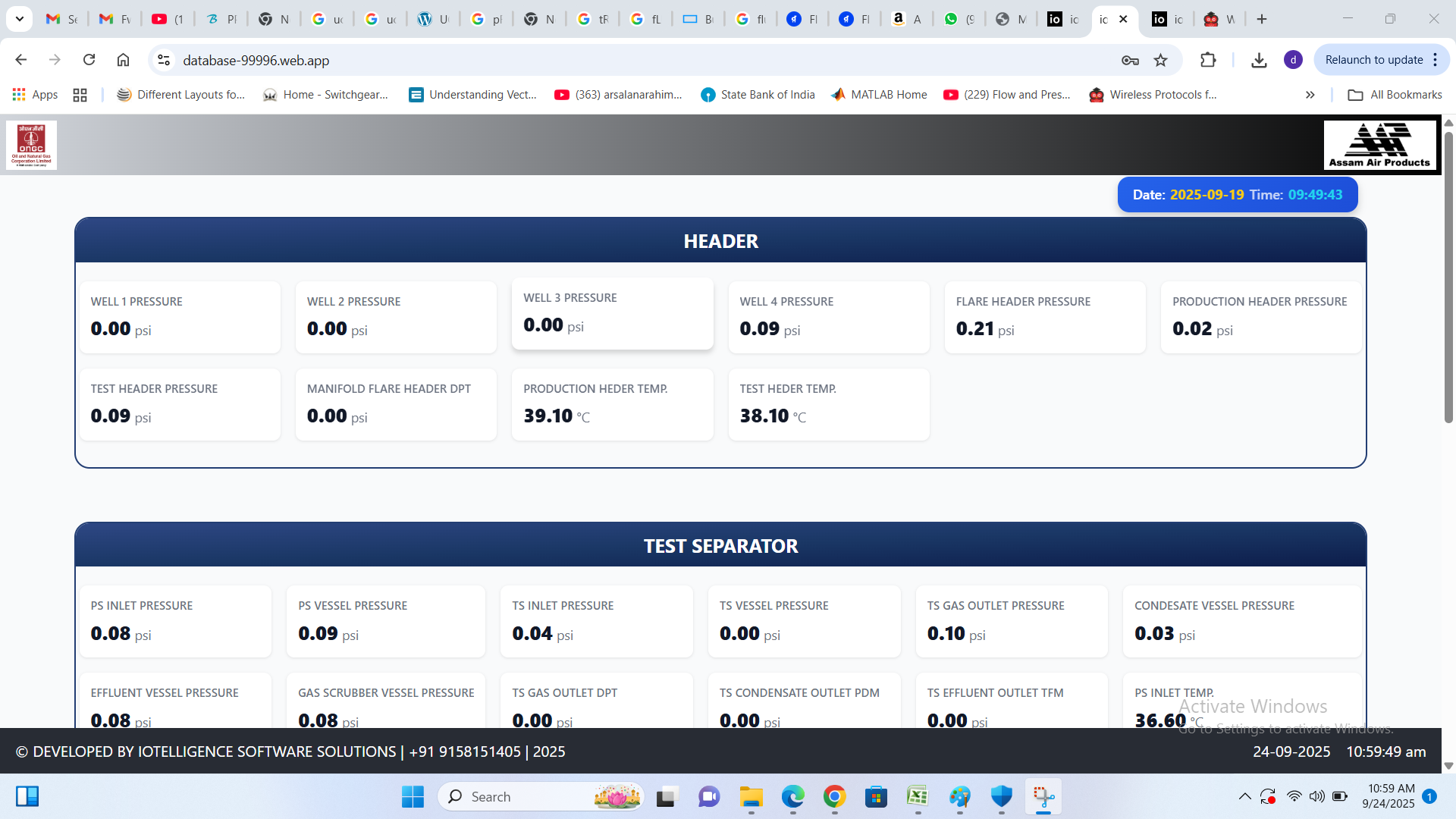Expand the tab search dropdown arrow

19,19
